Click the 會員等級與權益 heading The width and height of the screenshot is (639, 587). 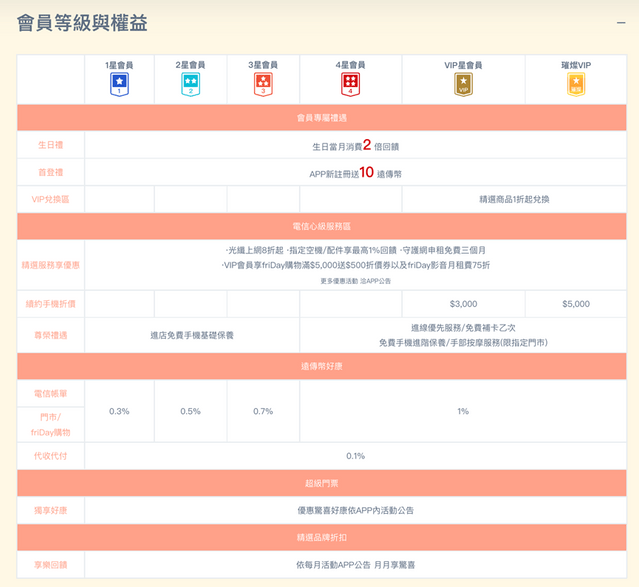82,23
